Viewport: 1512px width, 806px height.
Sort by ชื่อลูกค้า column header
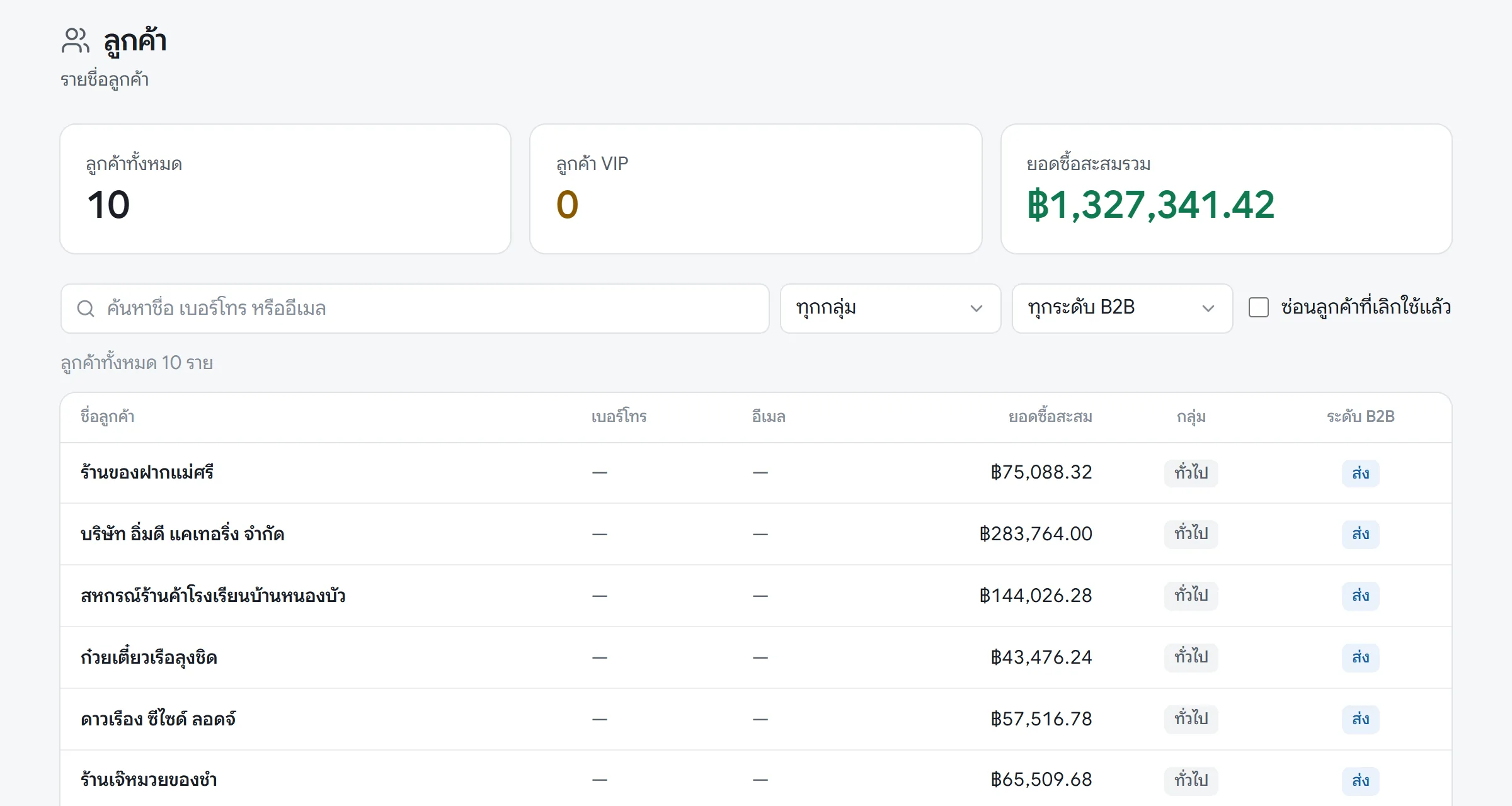107,417
